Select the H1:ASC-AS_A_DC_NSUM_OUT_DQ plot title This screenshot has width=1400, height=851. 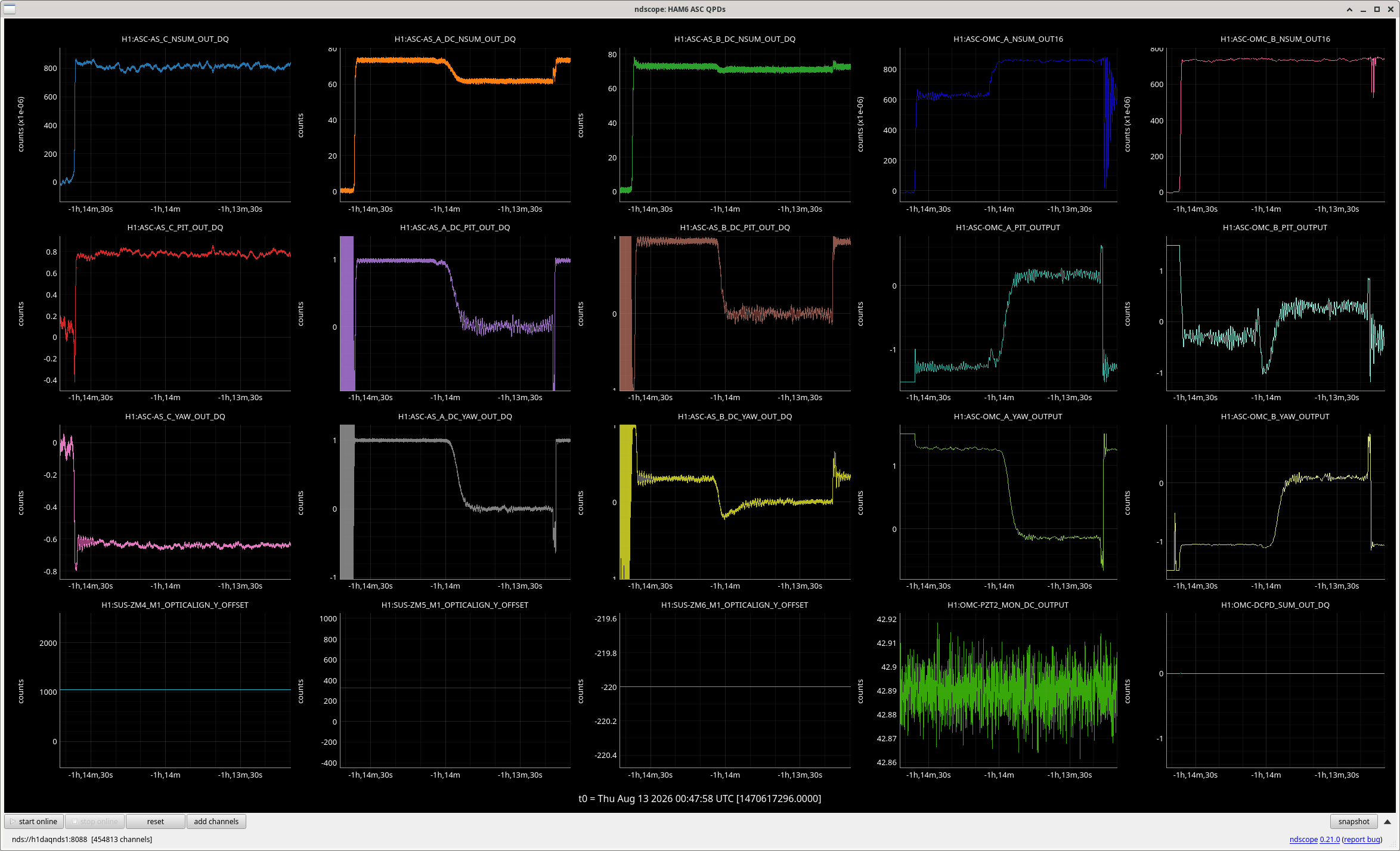coord(455,39)
